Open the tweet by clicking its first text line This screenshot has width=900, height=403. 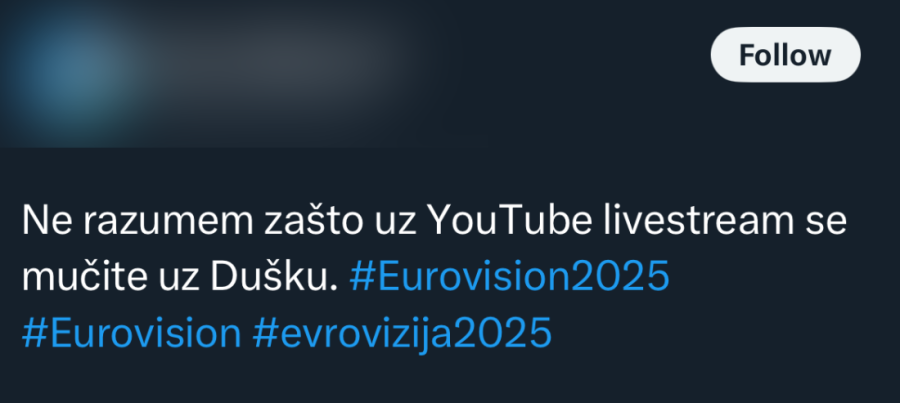[x=435, y=221]
